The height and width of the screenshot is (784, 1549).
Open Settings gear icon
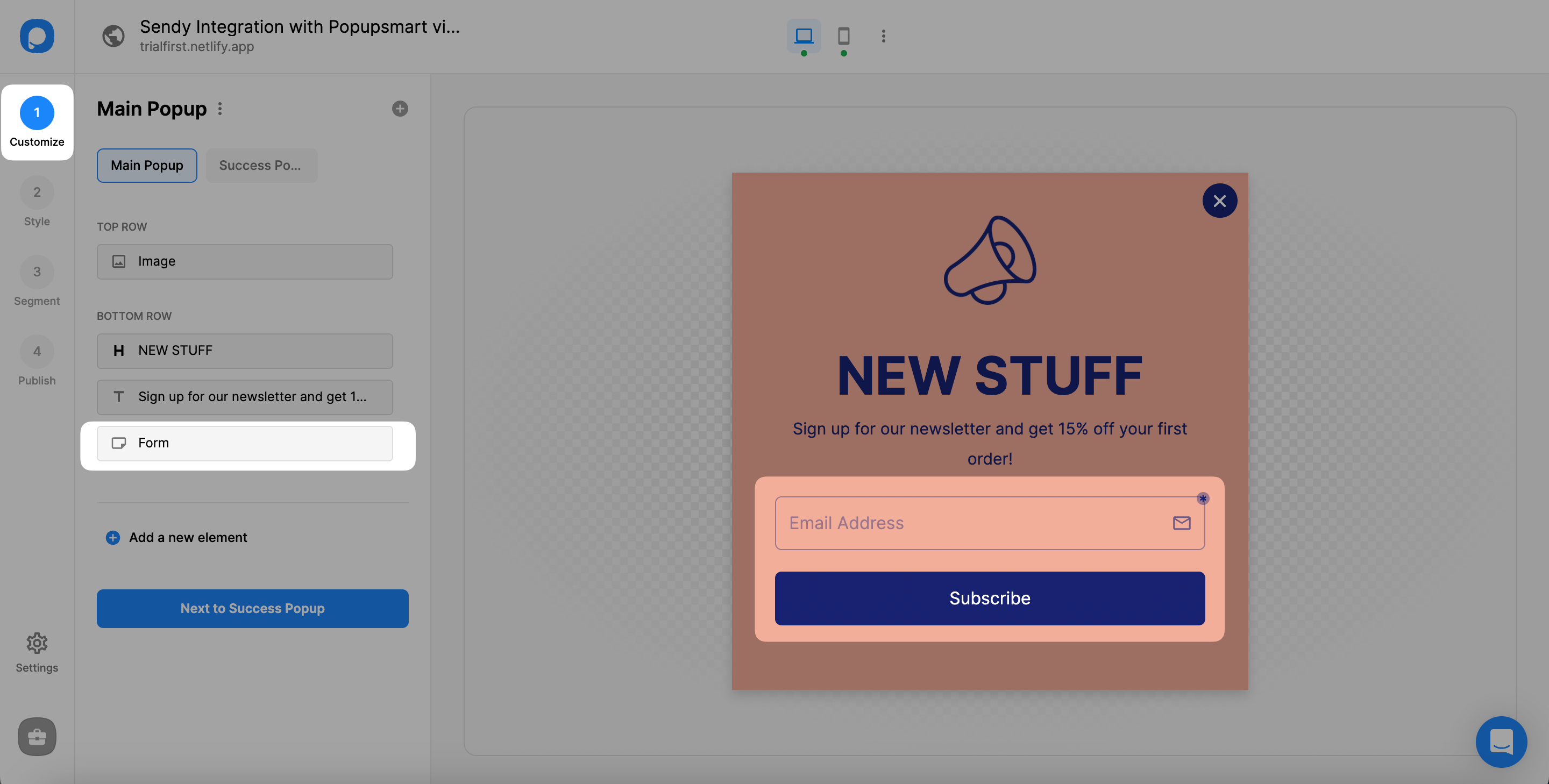pos(37,643)
